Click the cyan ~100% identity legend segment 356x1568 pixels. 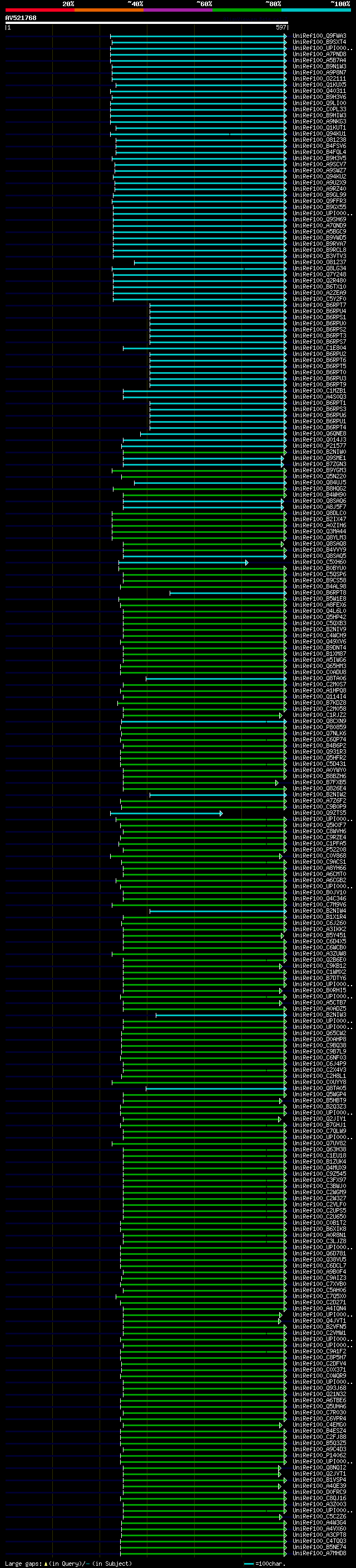317,10
